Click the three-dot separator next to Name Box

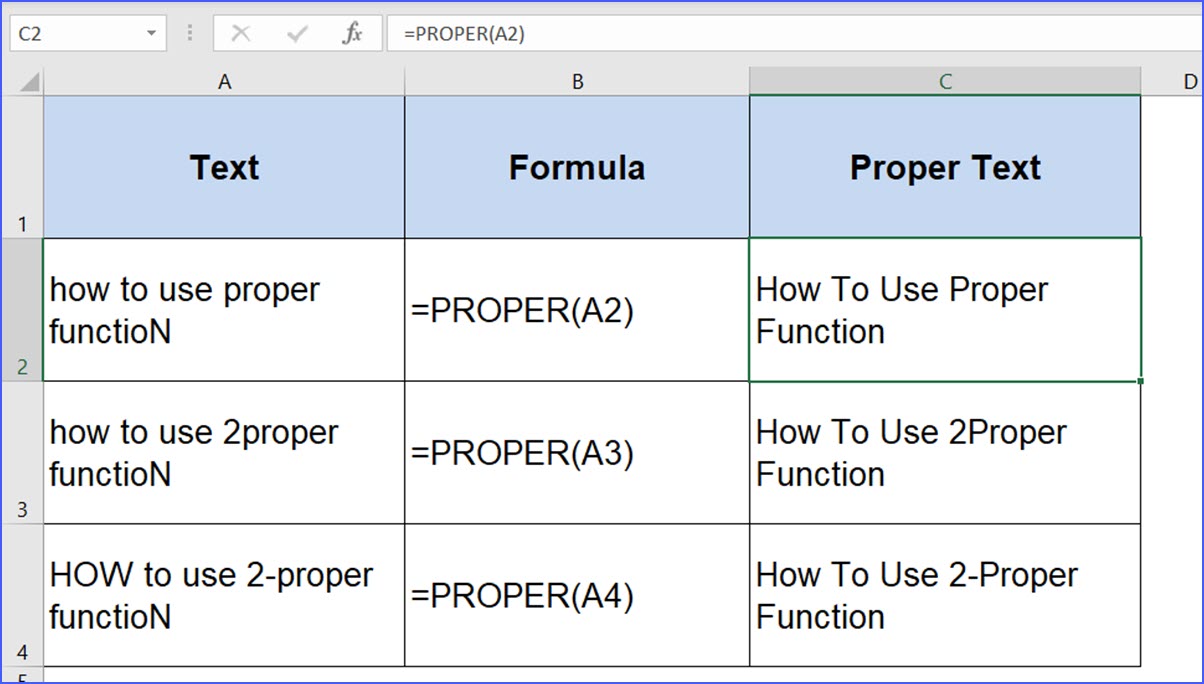click(188, 32)
